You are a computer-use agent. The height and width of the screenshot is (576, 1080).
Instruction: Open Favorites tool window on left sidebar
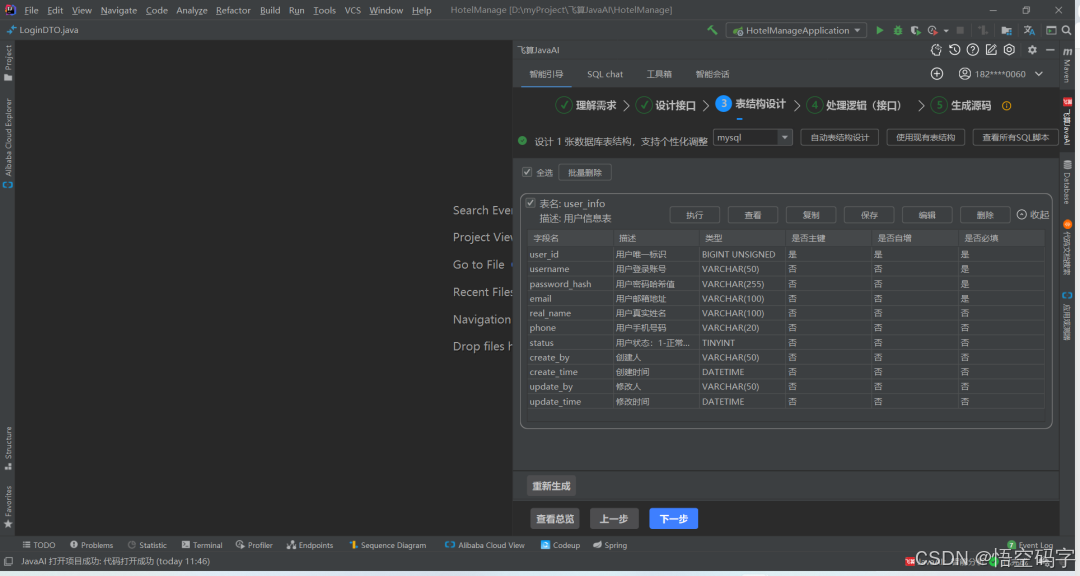[8, 506]
